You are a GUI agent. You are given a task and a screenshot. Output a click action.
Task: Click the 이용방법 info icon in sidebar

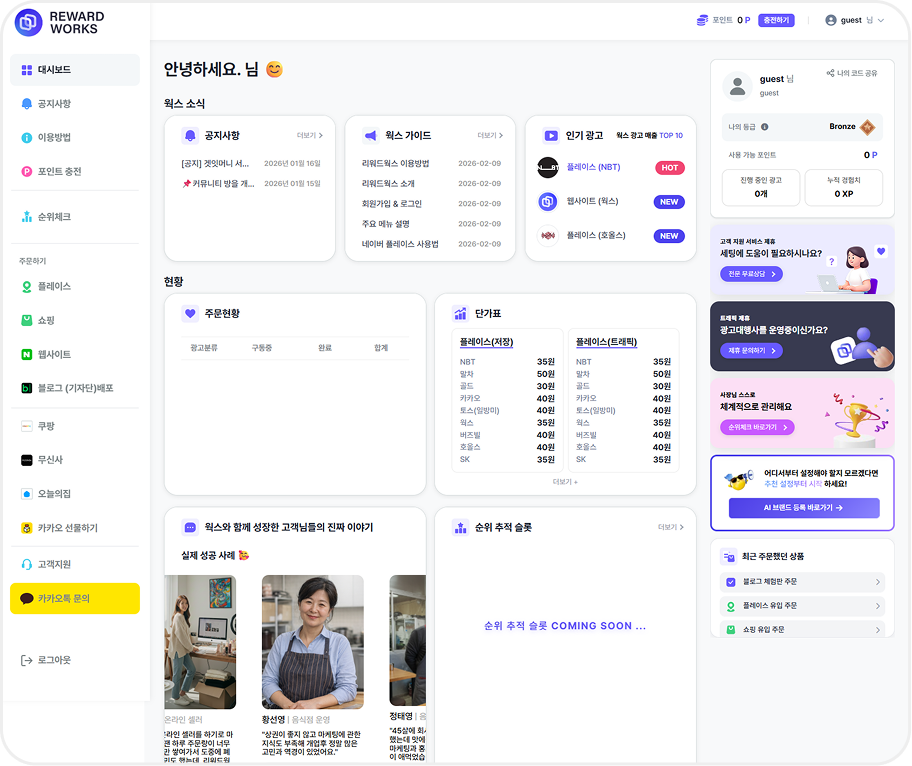(27, 138)
